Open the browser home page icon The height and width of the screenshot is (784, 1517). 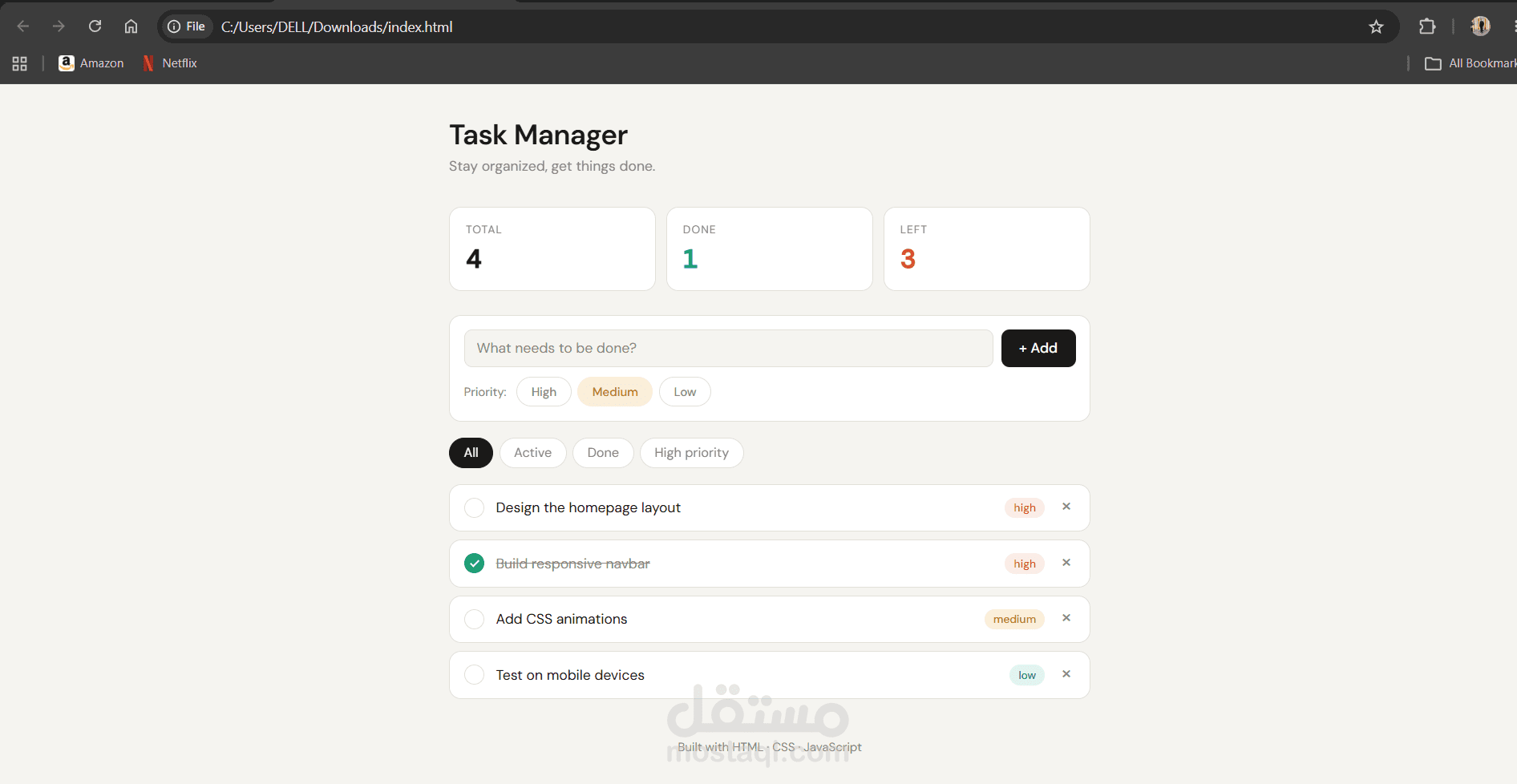[x=131, y=26]
